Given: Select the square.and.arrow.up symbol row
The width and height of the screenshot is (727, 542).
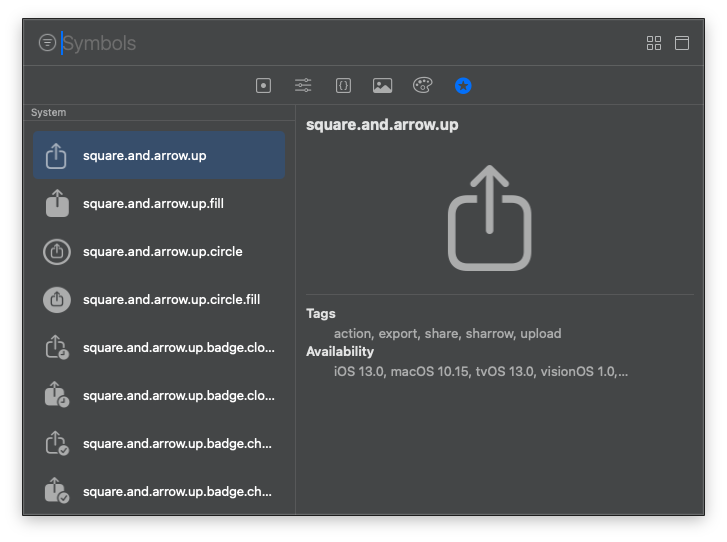Looking at the screenshot, I should pyautogui.click(x=159, y=156).
